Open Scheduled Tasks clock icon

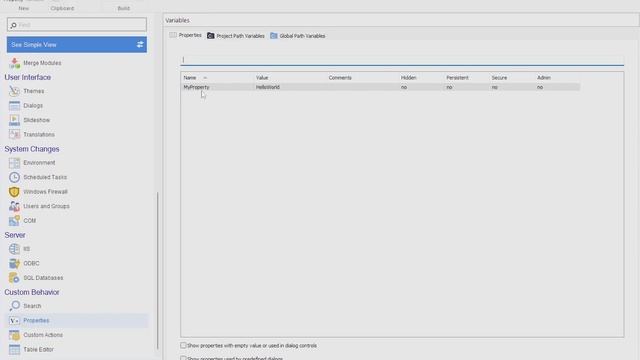(x=14, y=177)
